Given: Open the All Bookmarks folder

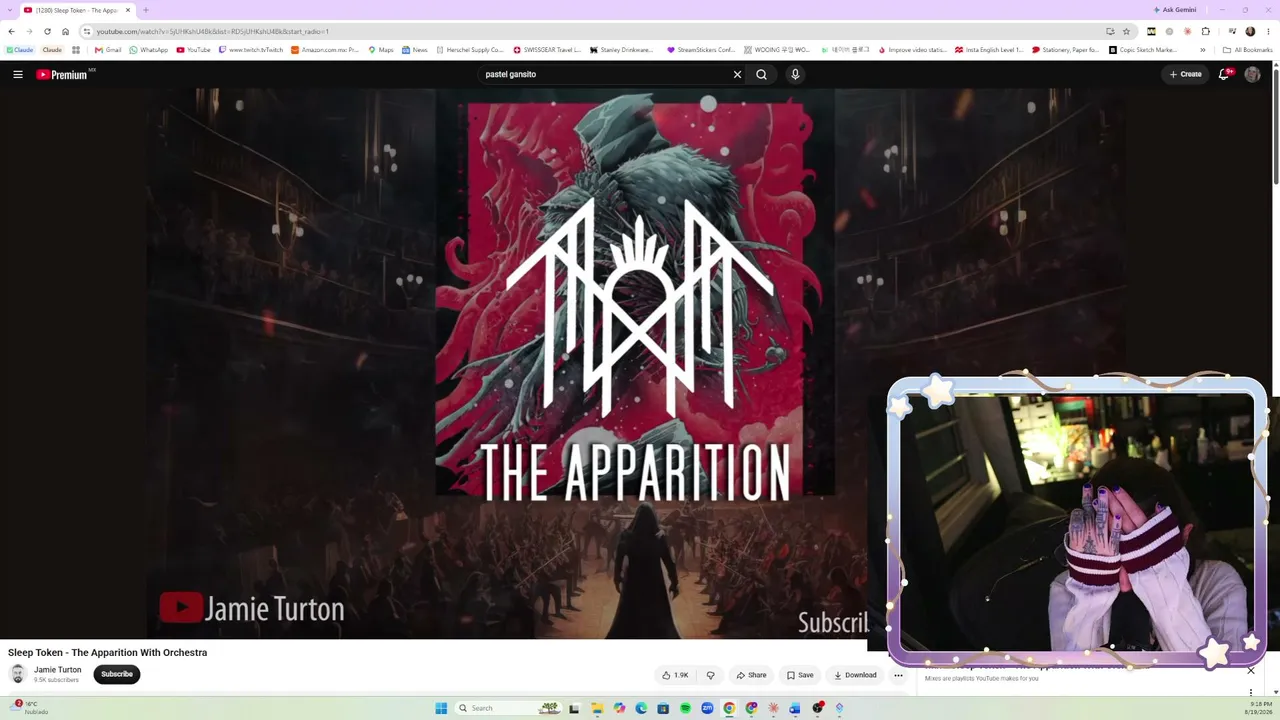Looking at the screenshot, I should 1248,50.
